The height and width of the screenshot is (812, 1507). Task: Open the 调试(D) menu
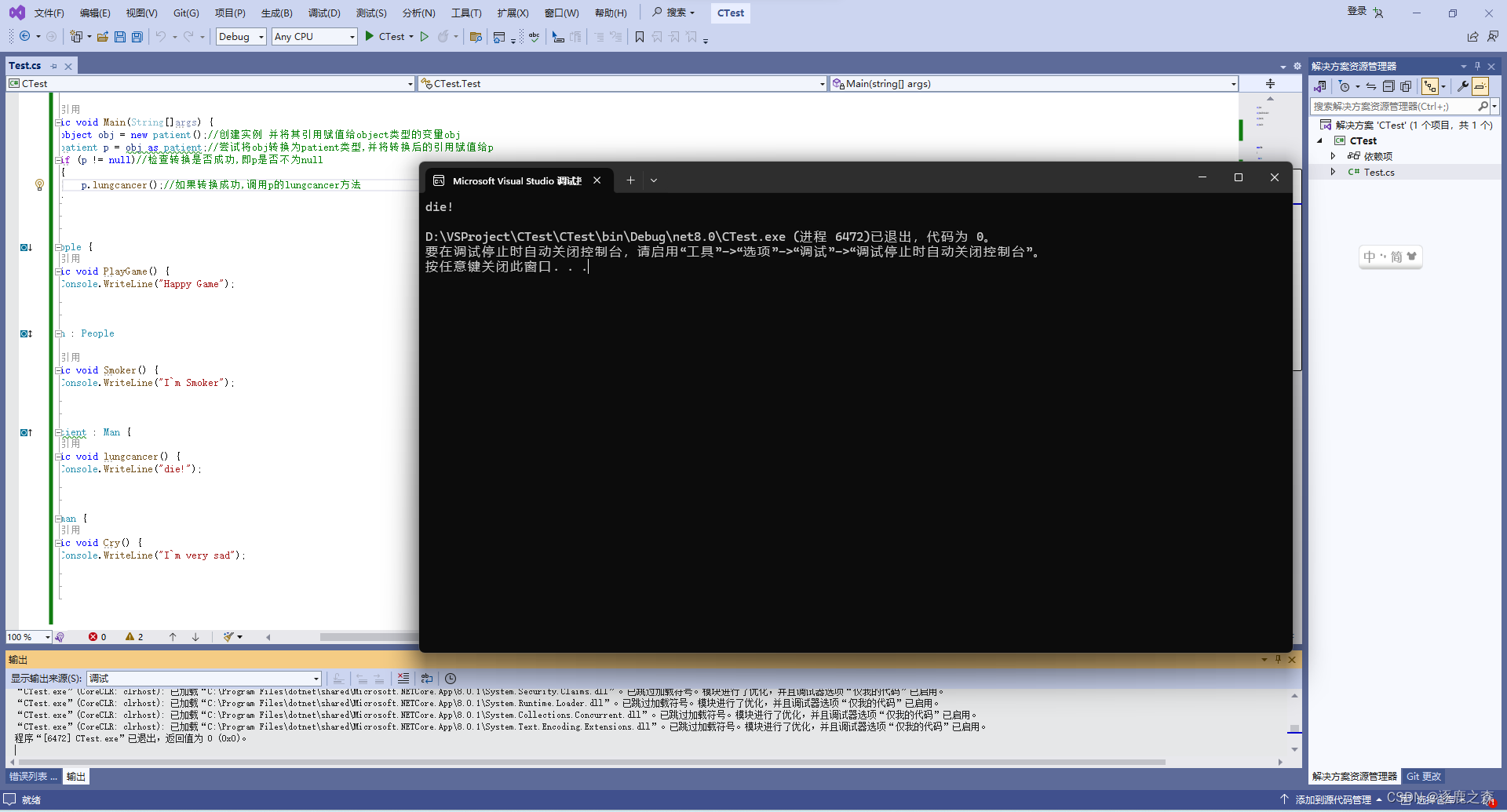tap(324, 13)
